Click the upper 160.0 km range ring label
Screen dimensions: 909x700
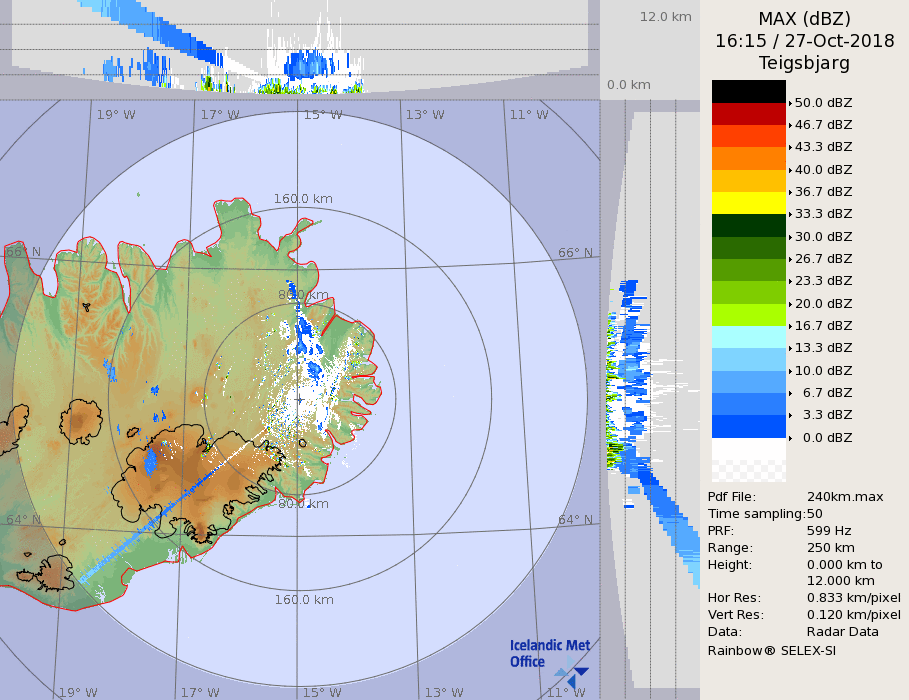pos(303,199)
